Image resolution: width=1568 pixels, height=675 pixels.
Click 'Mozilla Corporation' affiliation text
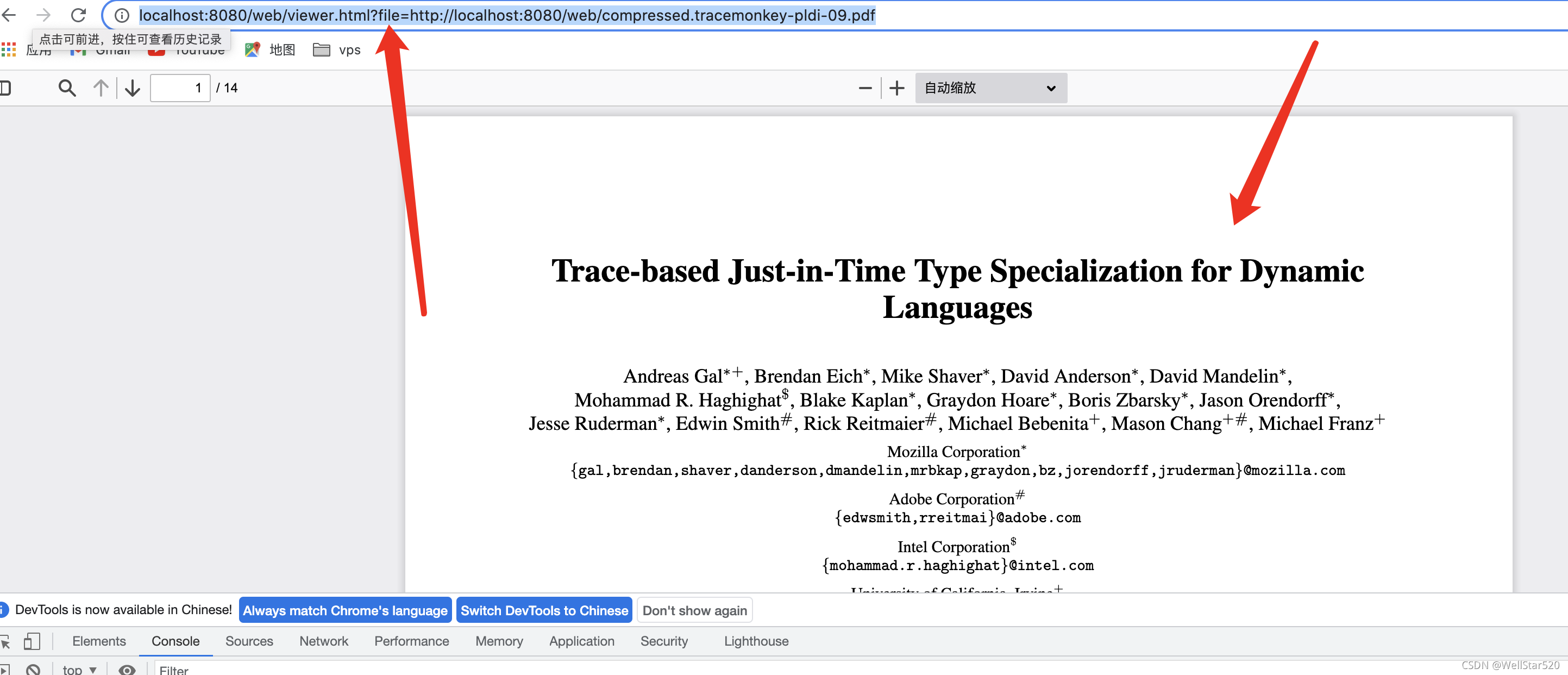click(956, 451)
